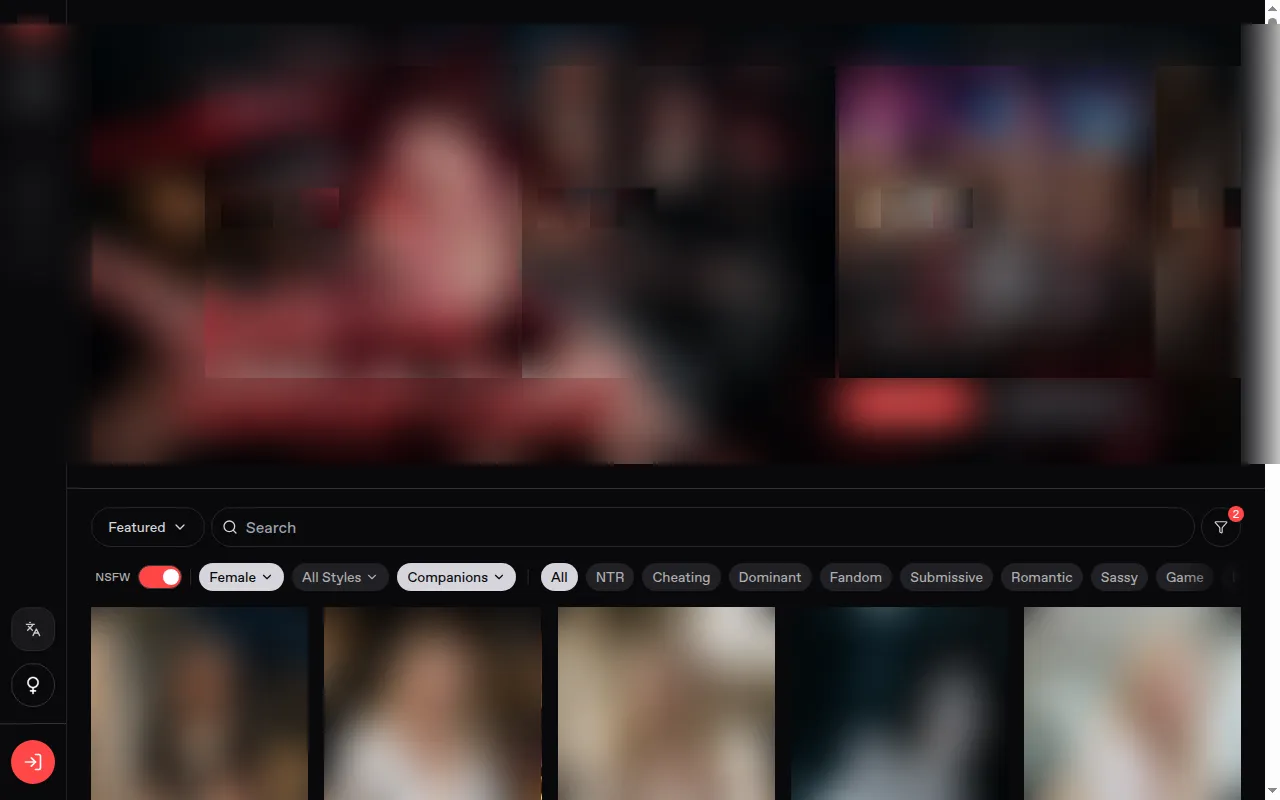This screenshot has width=1280, height=800.
Task: Filter by the Cheating tag
Action: [681, 577]
